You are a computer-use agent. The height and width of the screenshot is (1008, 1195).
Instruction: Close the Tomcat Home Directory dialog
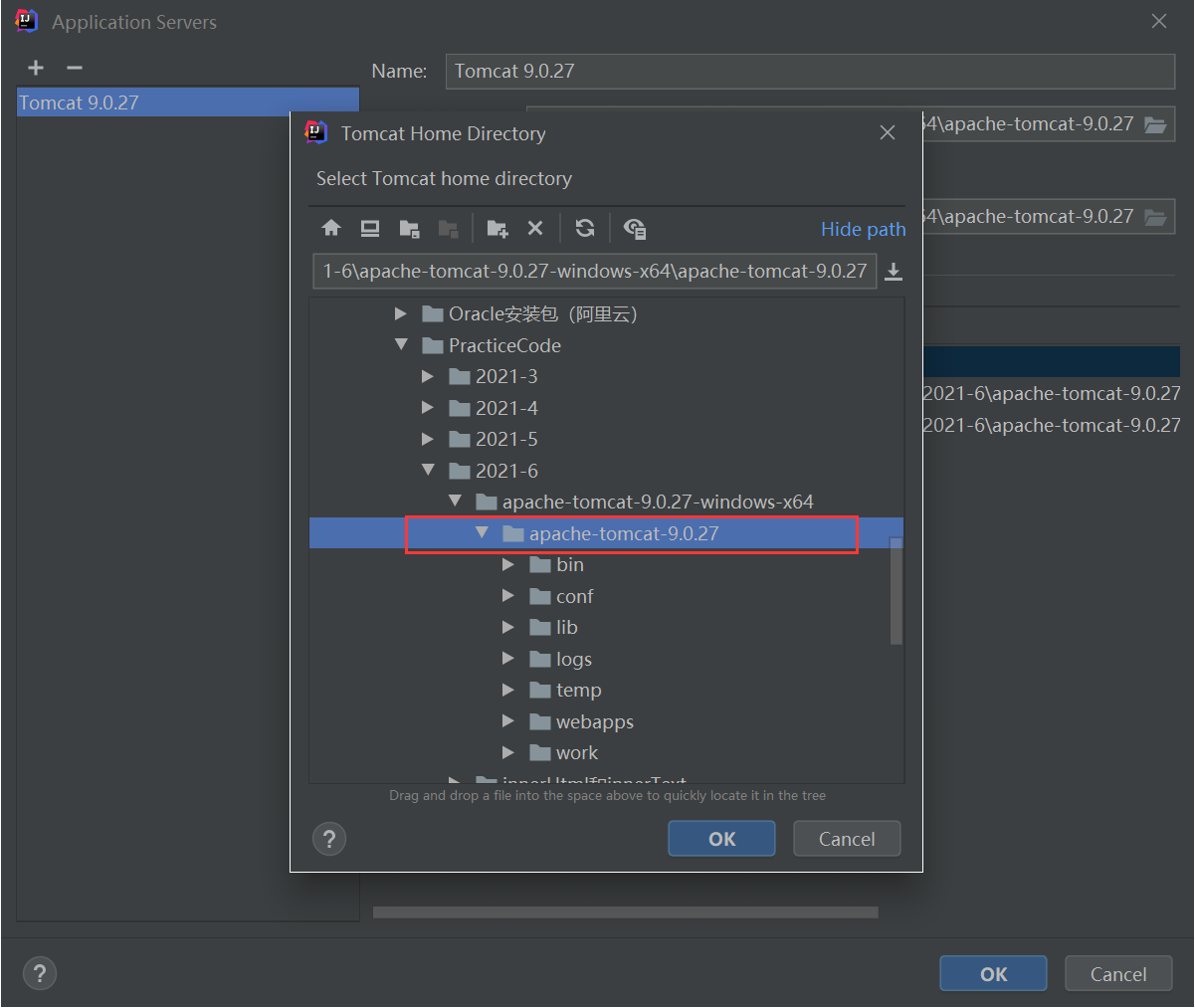pos(888,132)
